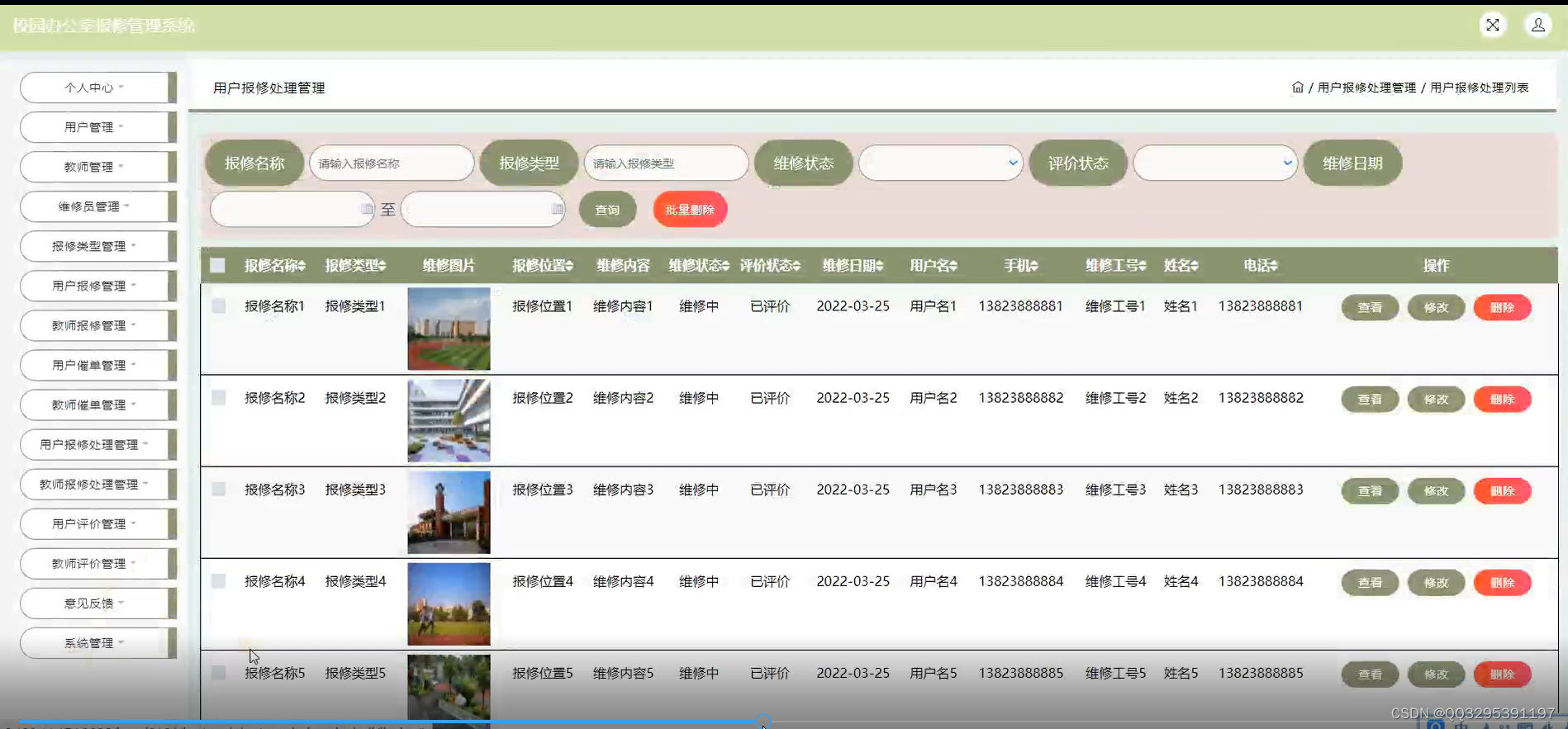Click 修改 button for 报修名称5 row
Viewport: 1568px width, 729px height.
(x=1436, y=674)
